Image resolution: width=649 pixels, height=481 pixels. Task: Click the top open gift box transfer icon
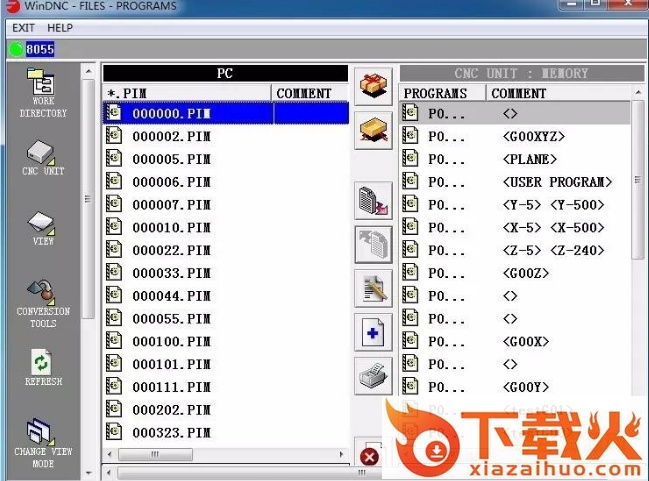coord(373,86)
